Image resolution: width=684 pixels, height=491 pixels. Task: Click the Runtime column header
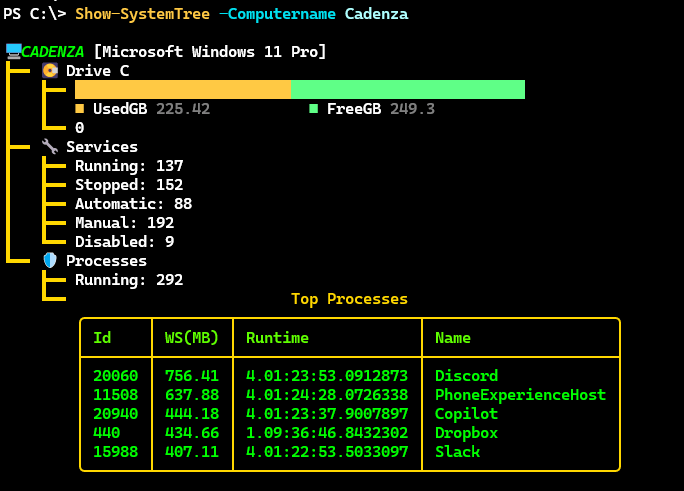(x=277, y=338)
